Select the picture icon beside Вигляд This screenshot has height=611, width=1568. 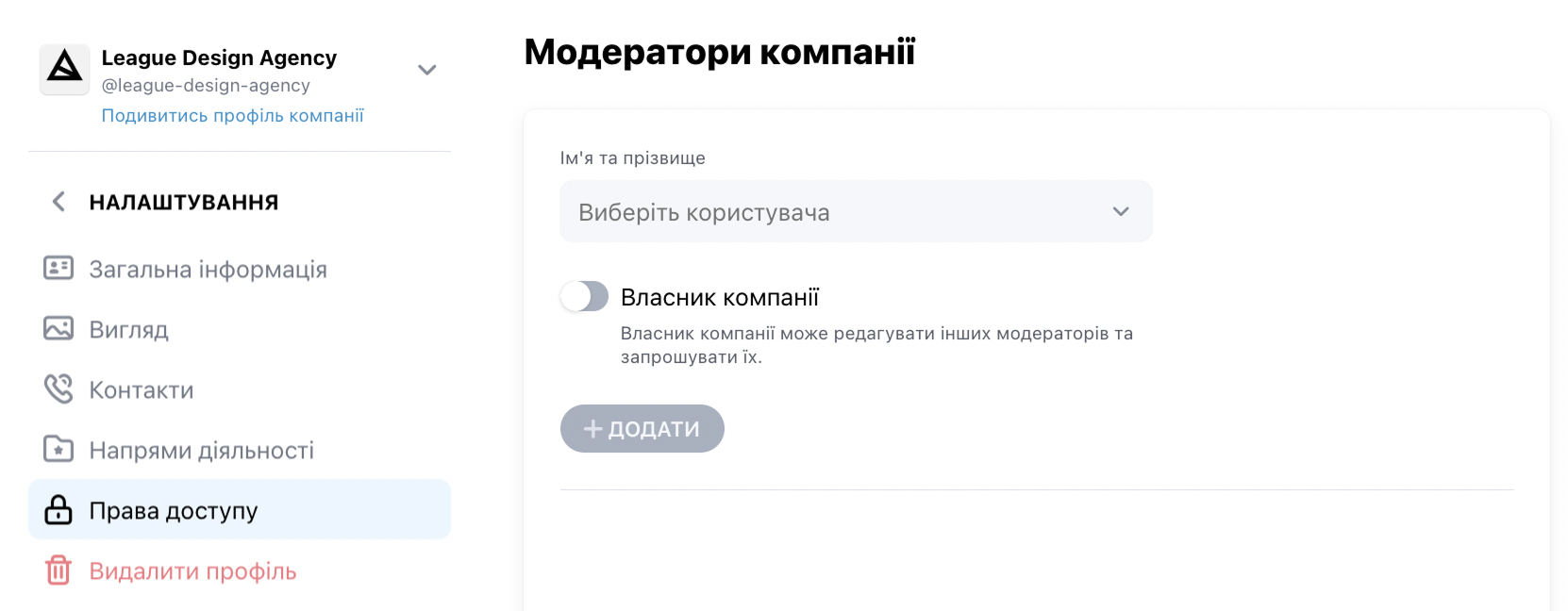(x=58, y=328)
